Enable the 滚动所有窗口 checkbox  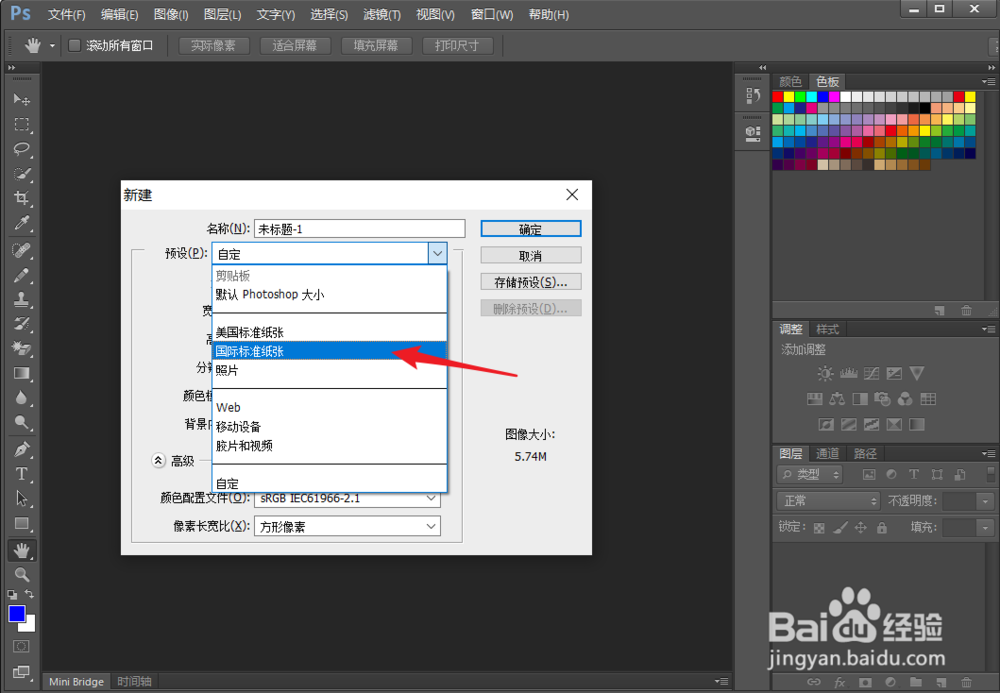point(74,45)
